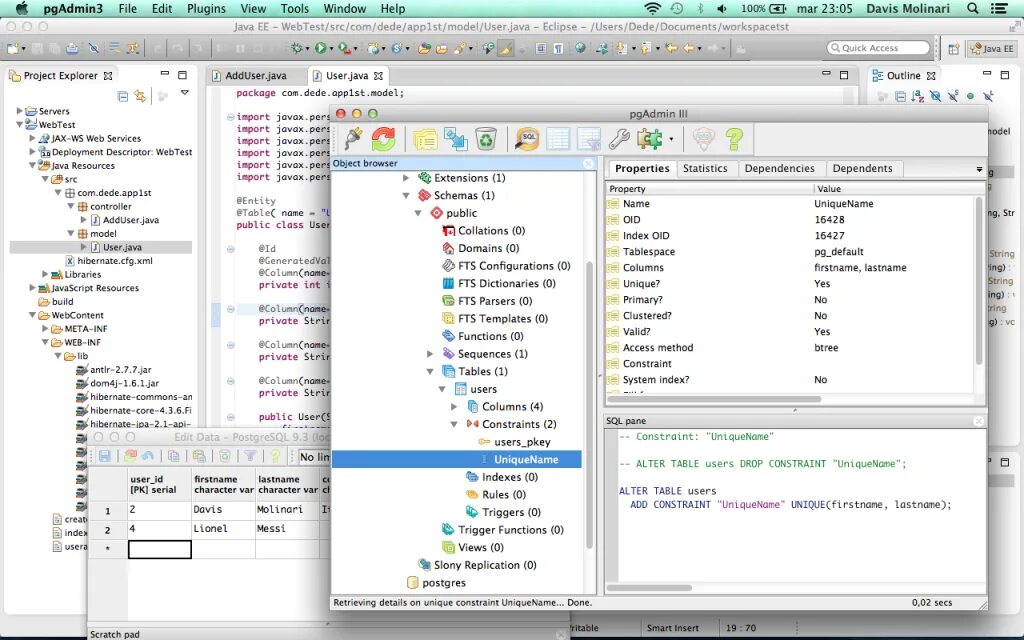
Task: Click the filtered data view icon
Action: click(x=588, y=139)
